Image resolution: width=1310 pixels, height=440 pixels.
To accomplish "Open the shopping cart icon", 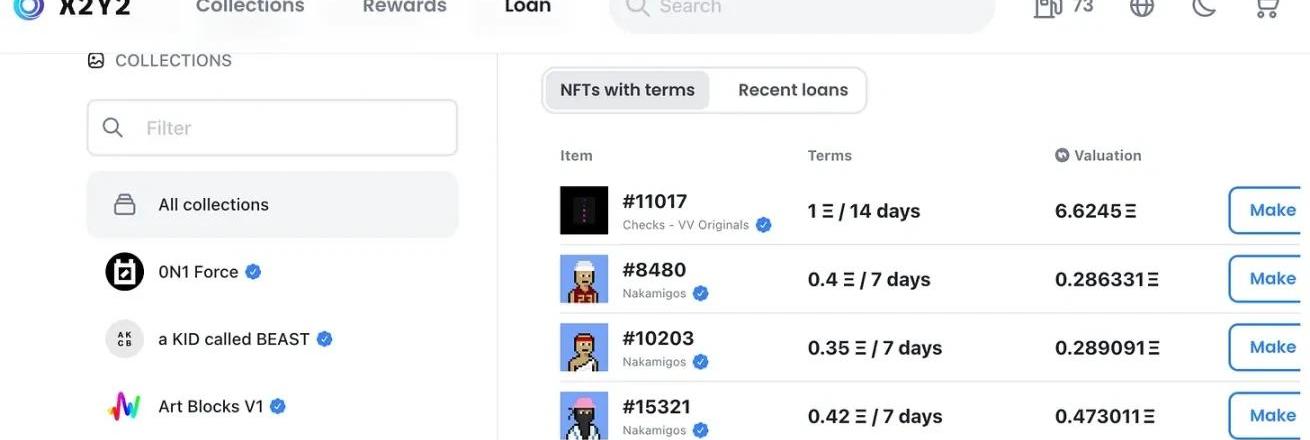I will 1266,8.
